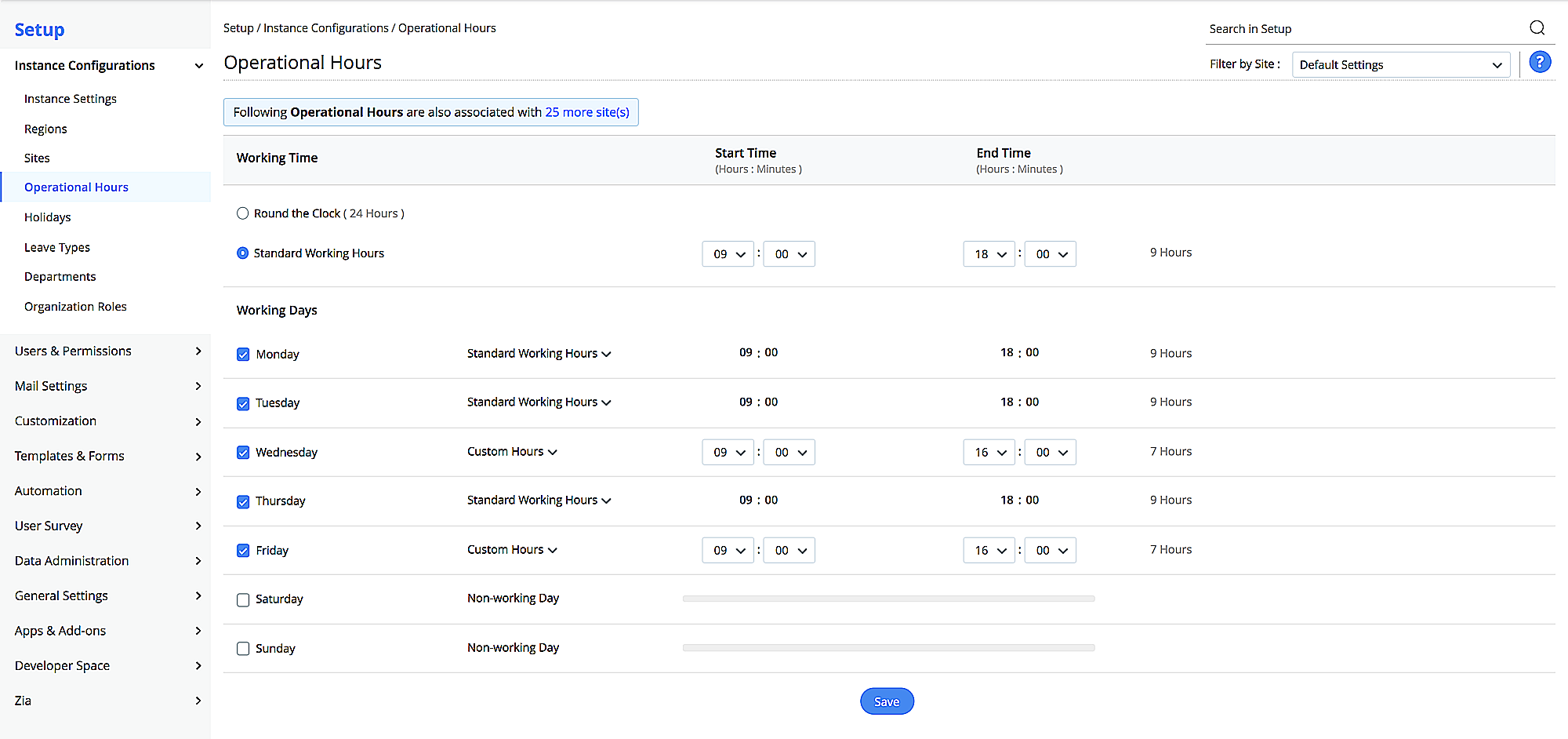Open the 25 more site(s) link
Viewport: 1568px width, 739px height.
pos(587,112)
